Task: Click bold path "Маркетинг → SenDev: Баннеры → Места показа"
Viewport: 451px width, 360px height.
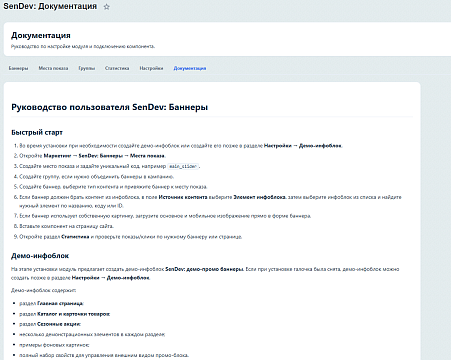Action: click(104, 156)
